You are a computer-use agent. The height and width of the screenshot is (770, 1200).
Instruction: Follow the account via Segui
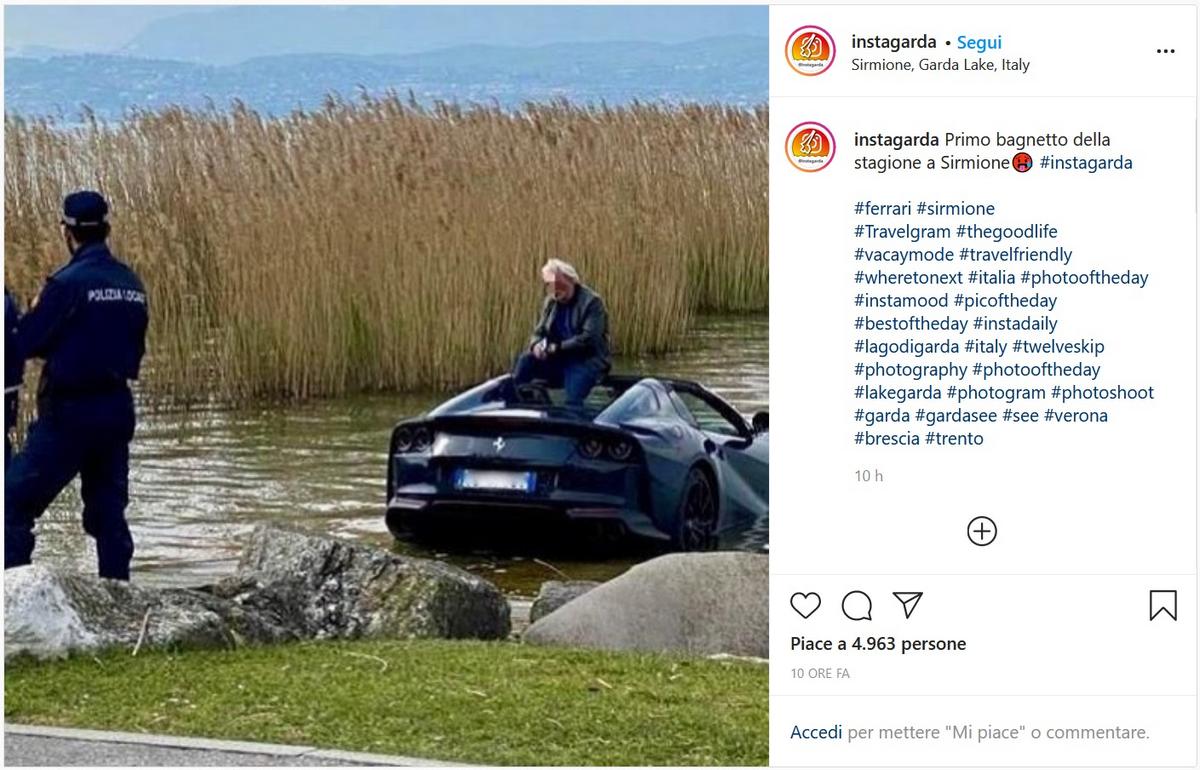point(979,42)
